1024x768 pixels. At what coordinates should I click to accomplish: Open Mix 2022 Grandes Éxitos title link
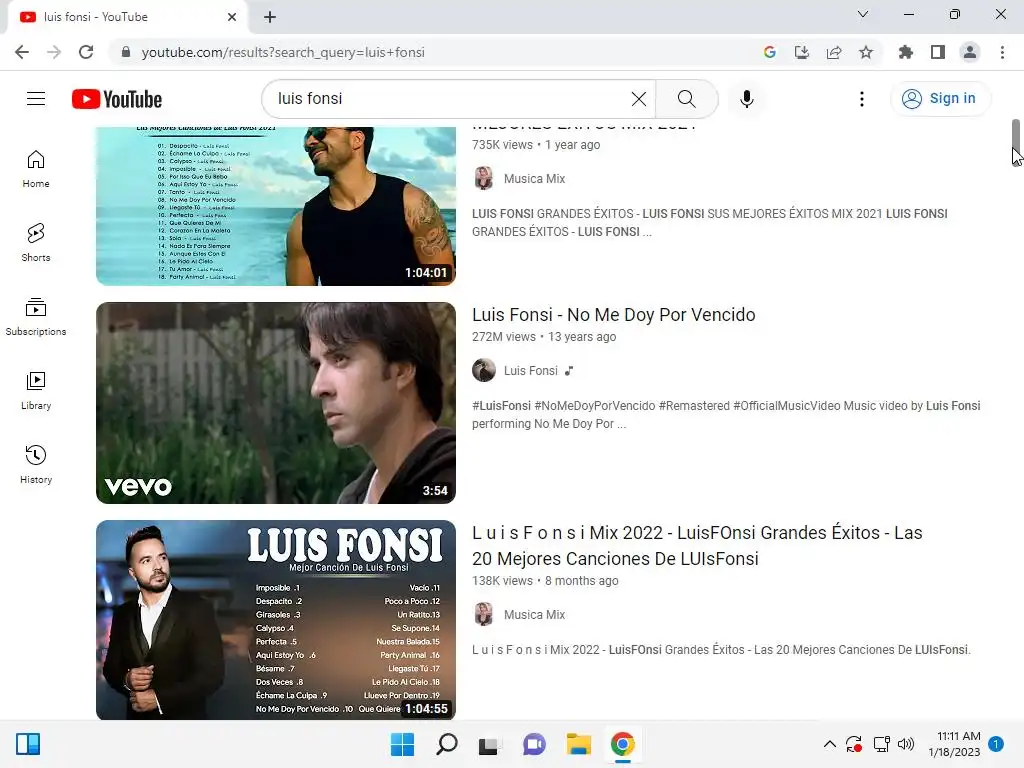click(x=697, y=546)
